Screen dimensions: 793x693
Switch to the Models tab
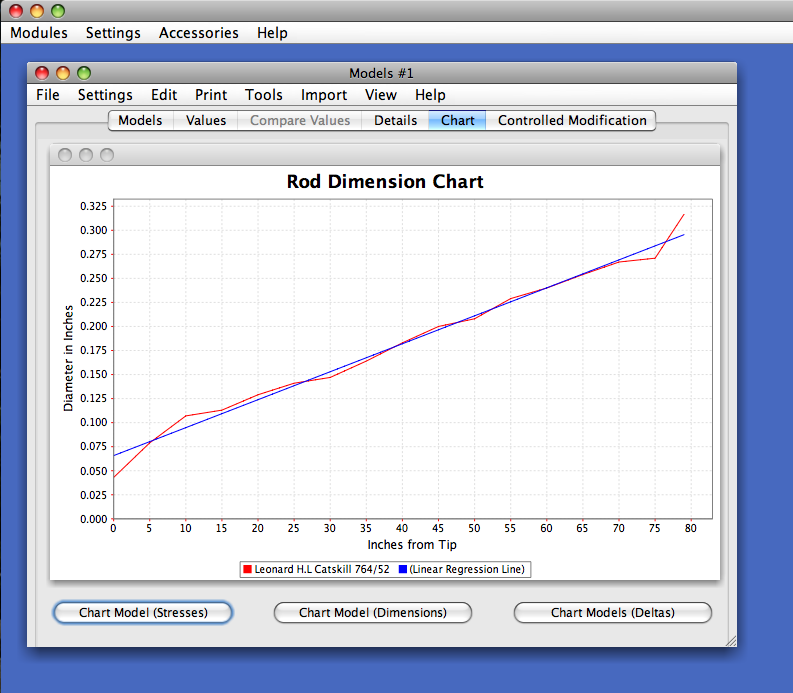pos(141,120)
